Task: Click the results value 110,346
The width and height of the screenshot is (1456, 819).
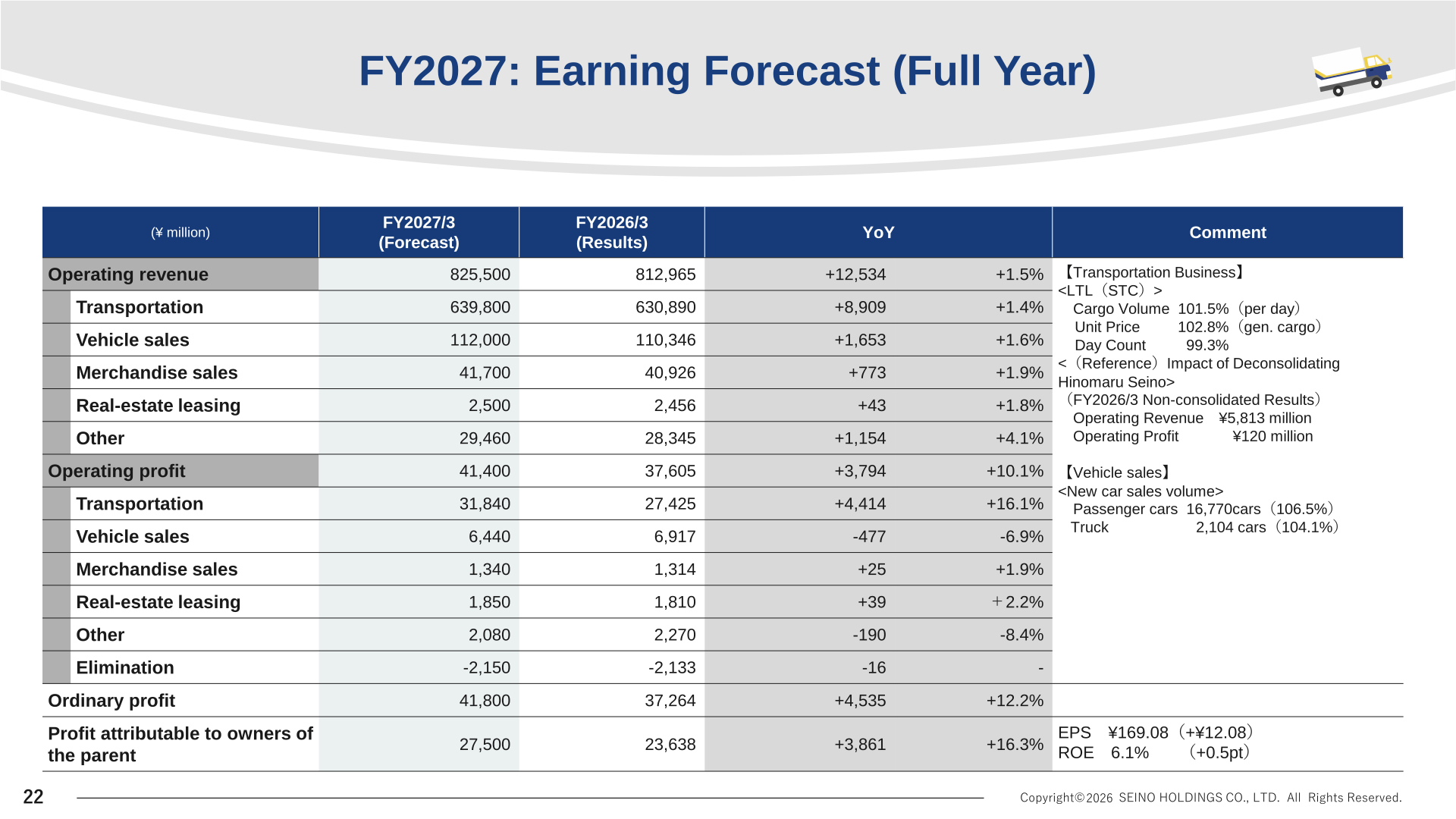Action: pos(665,340)
